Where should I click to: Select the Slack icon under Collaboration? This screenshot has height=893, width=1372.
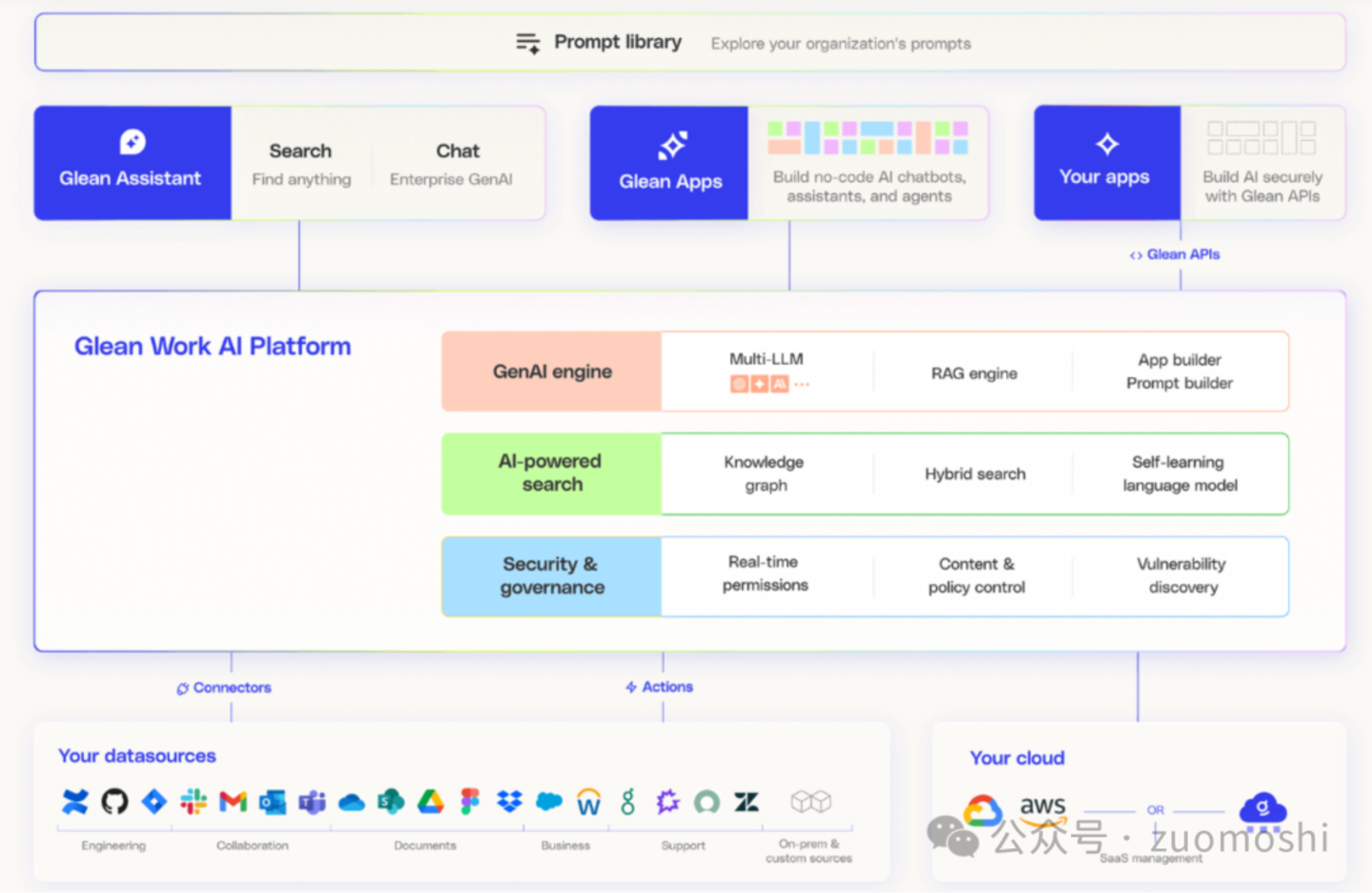pyautogui.click(x=194, y=802)
